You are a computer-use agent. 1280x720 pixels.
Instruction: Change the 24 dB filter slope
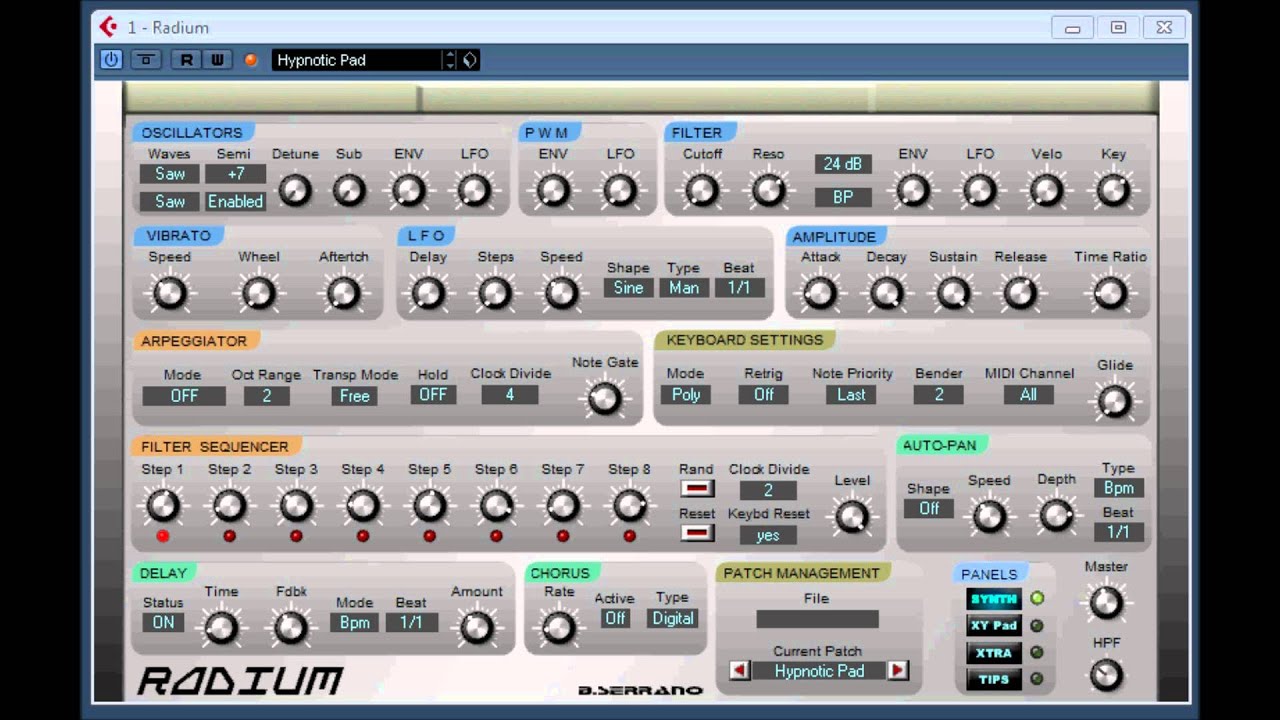[843, 164]
